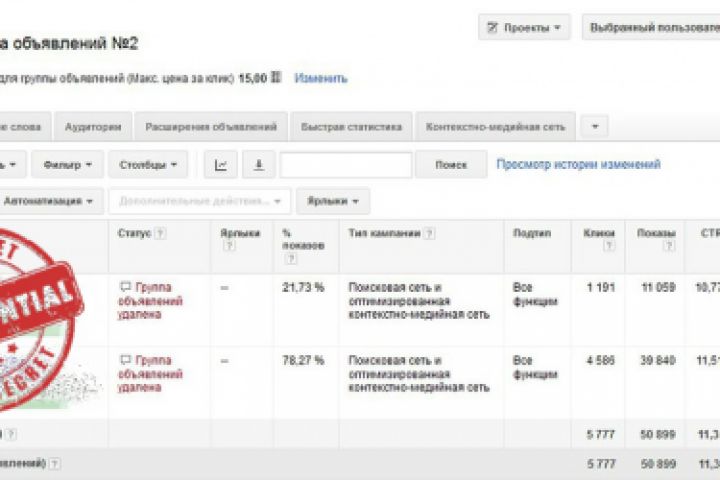Click status bubble icon in 78,27 % row
This screenshot has height=480, width=720.
coord(125,360)
